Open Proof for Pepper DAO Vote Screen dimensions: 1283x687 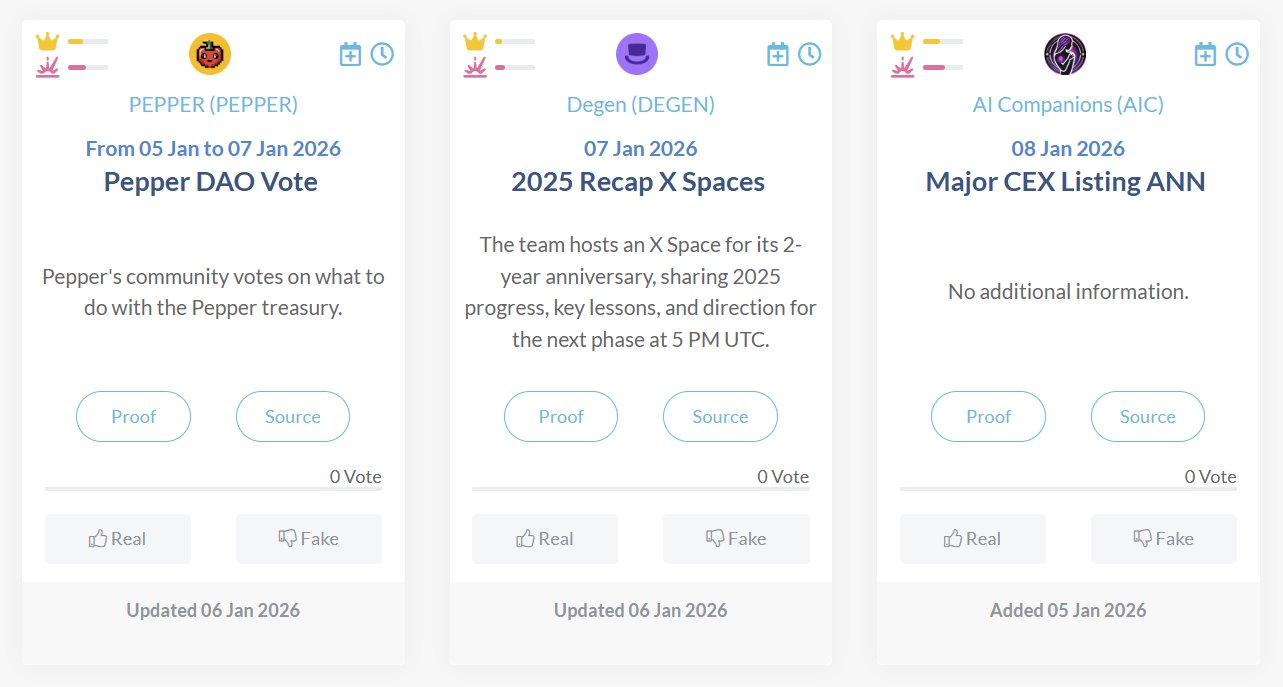coord(133,417)
